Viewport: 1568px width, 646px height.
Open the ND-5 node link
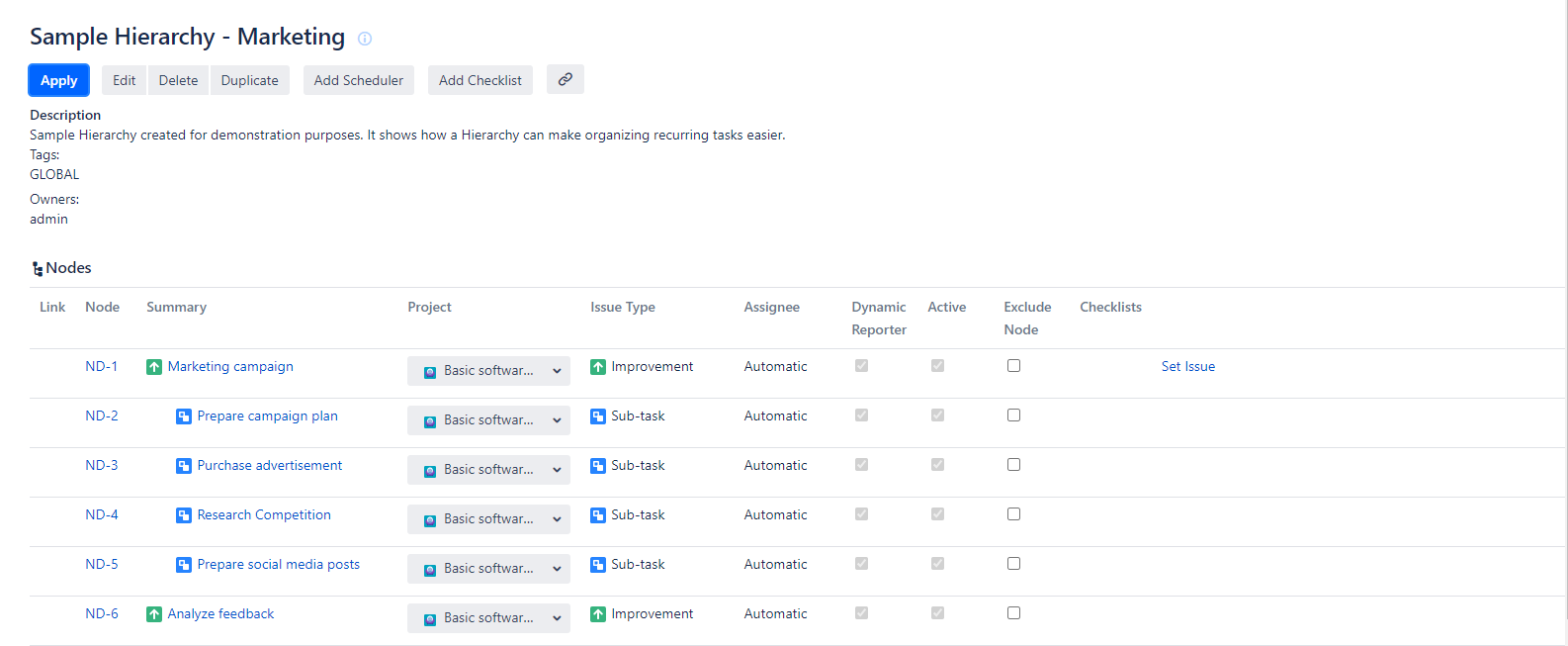(102, 564)
